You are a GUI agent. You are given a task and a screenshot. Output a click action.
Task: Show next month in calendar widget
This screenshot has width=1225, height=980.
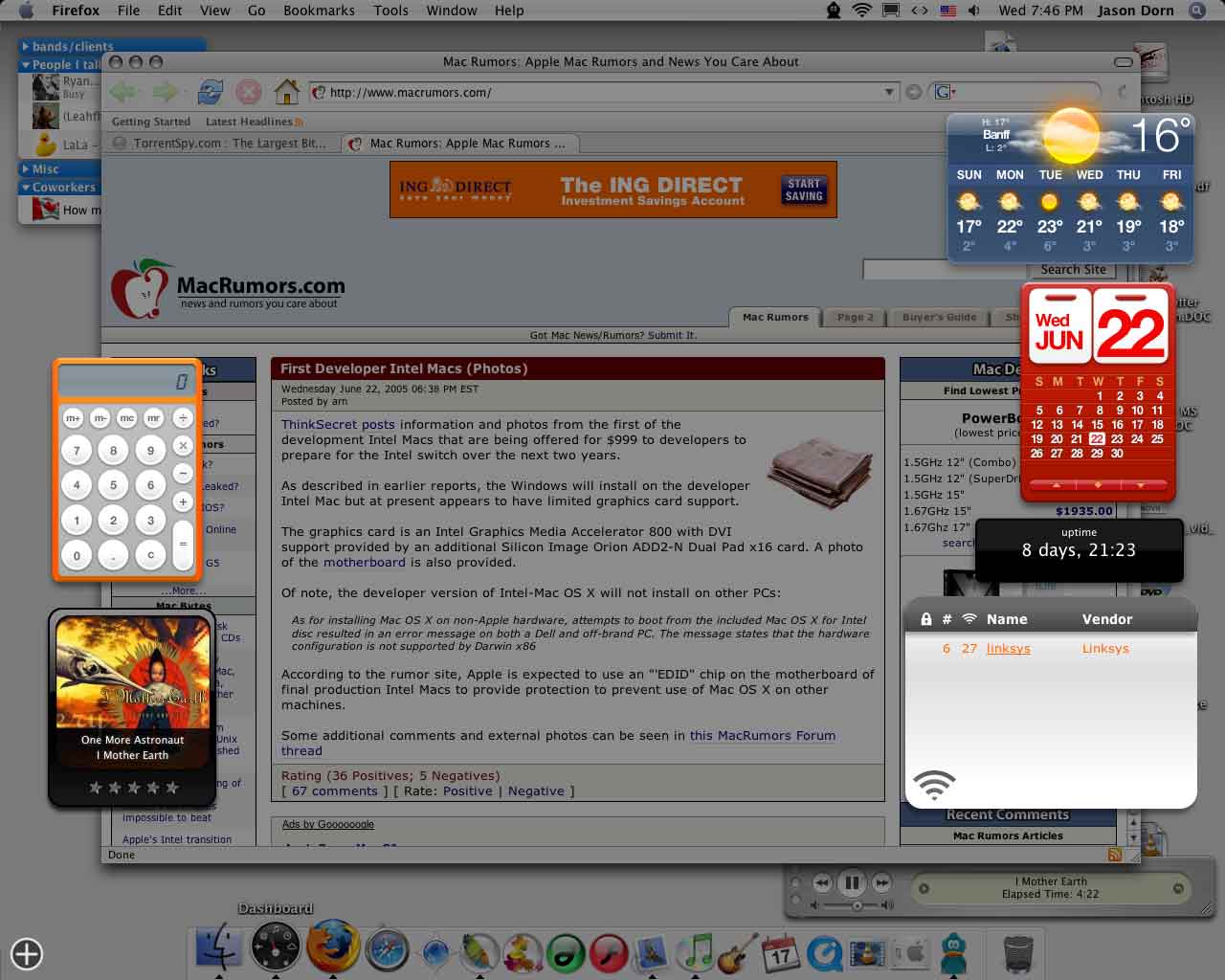pos(1140,485)
